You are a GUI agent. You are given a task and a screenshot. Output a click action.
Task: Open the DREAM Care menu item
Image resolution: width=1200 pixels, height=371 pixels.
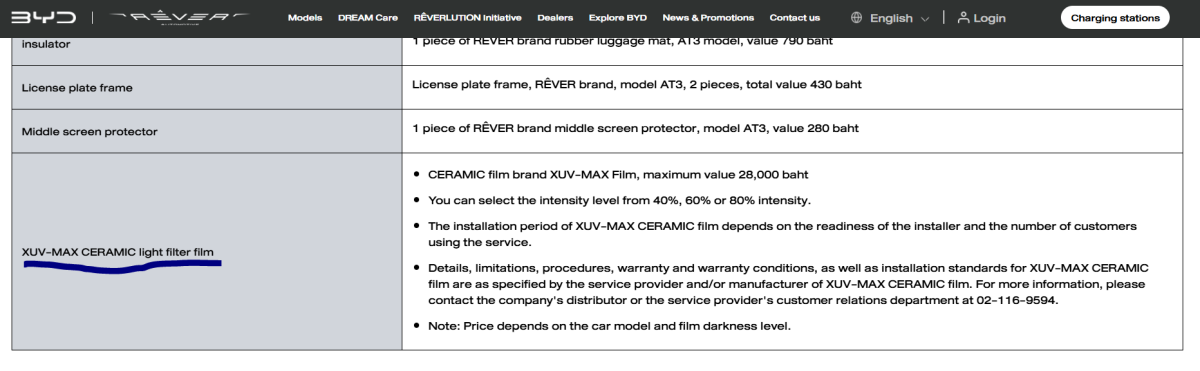pos(368,18)
